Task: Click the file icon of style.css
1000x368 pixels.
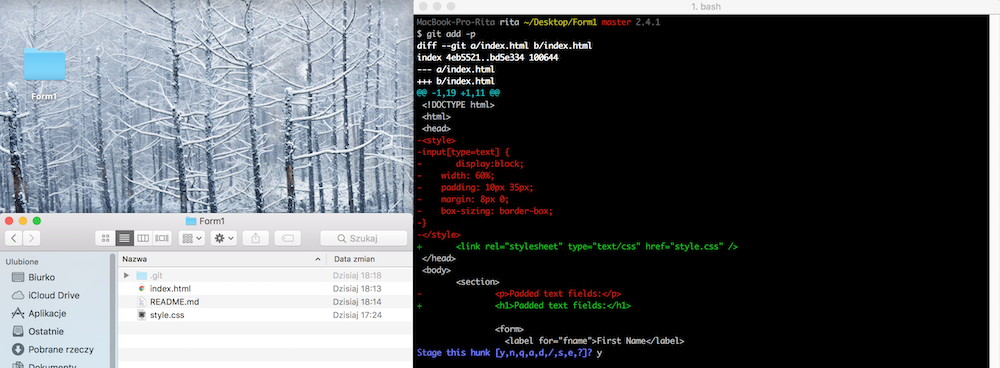Action: coord(142,315)
